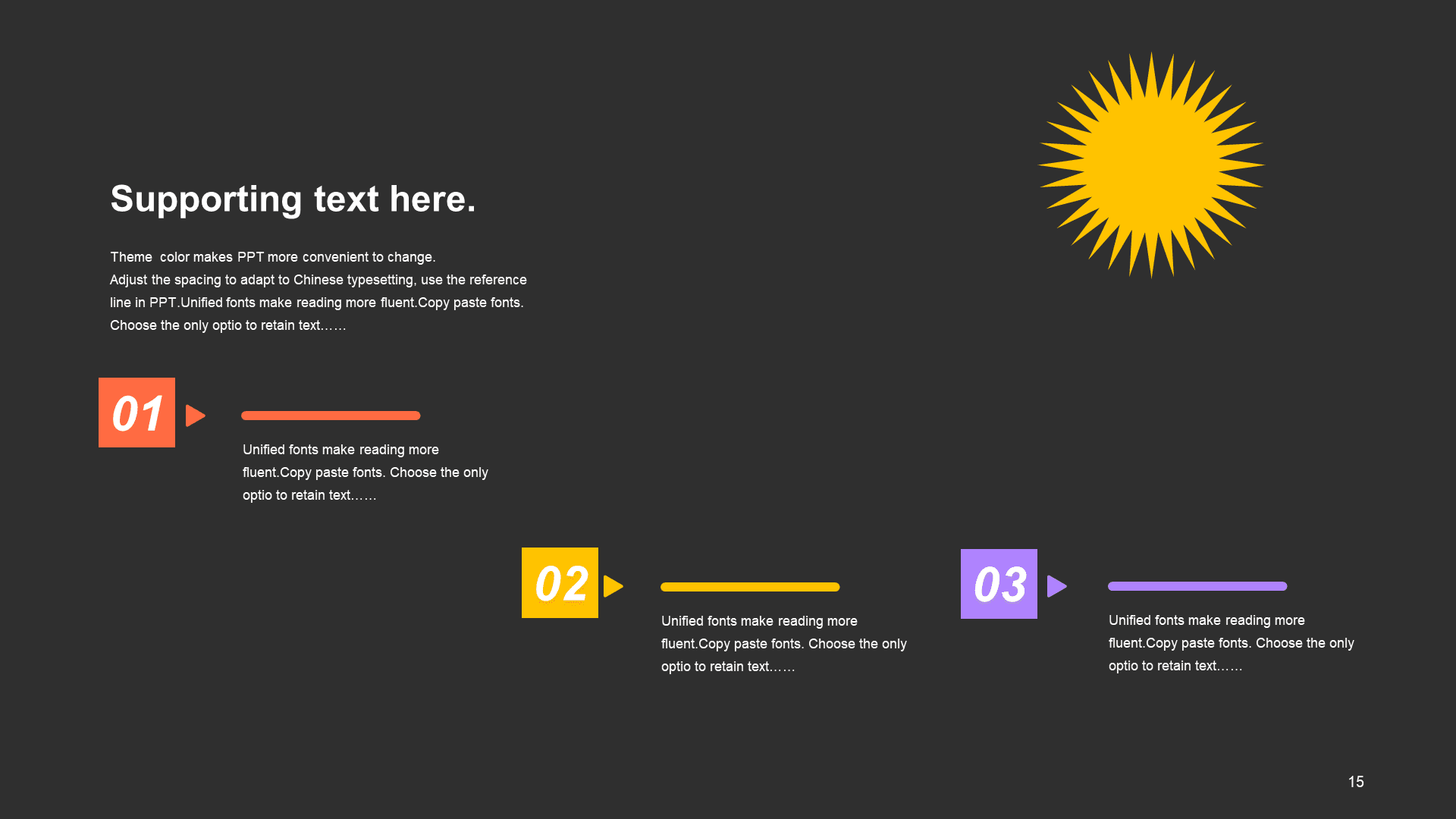The height and width of the screenshot is (819, 1456).
Task: Click the line 'Choose the only optio to retain text' in top paragraph
Action: tap(228, 325)
